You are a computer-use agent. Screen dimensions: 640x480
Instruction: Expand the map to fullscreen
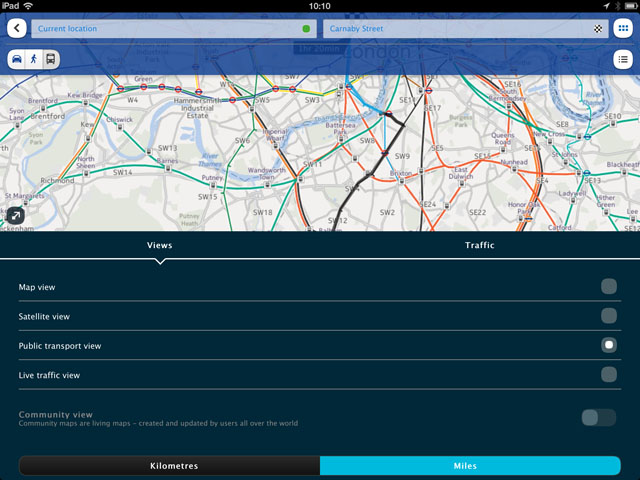click(16, 216)
